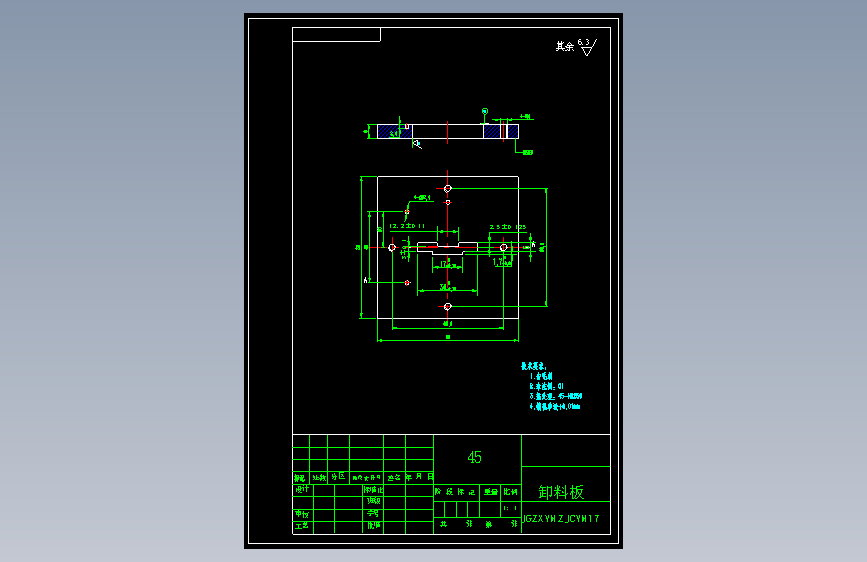Click the top center hole in plan view
This screenshot has height=562, width=867.
point(448,189)
